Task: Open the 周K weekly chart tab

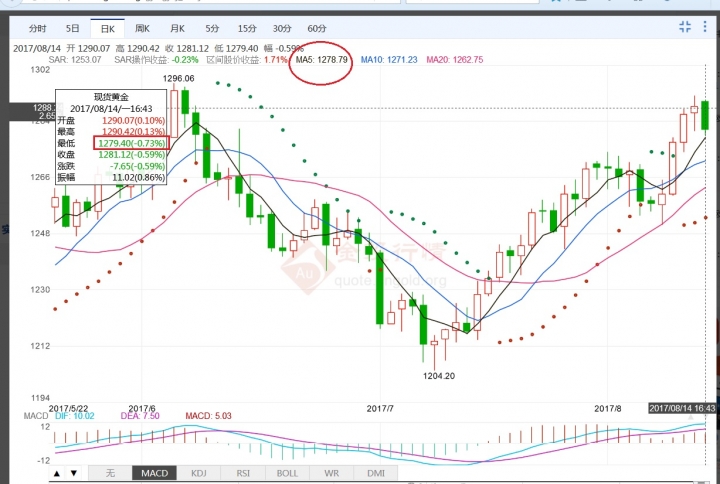Action: (141, 29)
